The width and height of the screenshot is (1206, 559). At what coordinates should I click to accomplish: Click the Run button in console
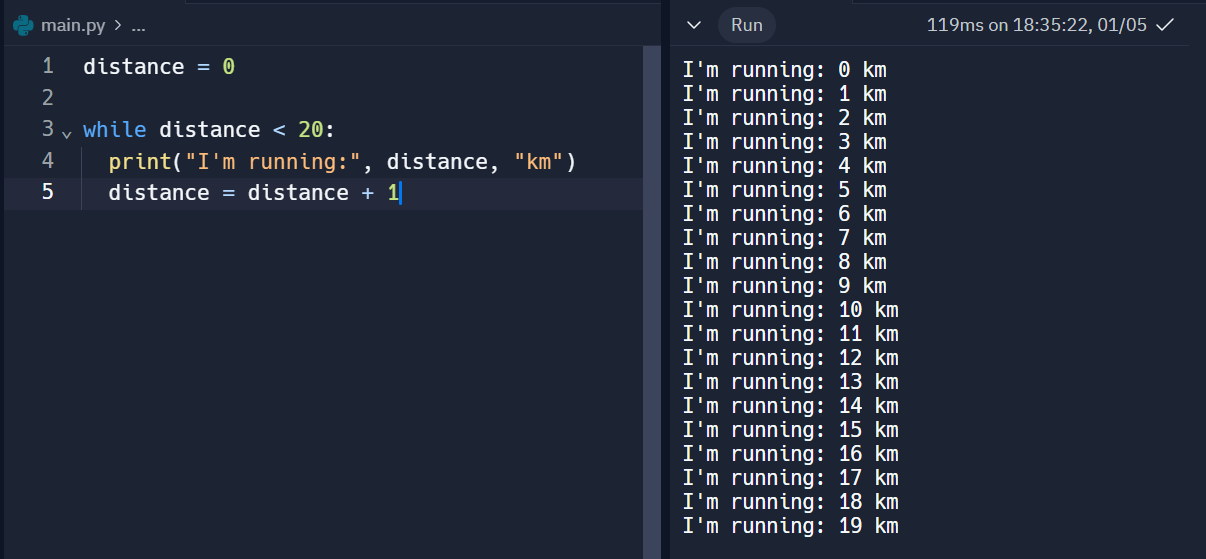[746, 25]
